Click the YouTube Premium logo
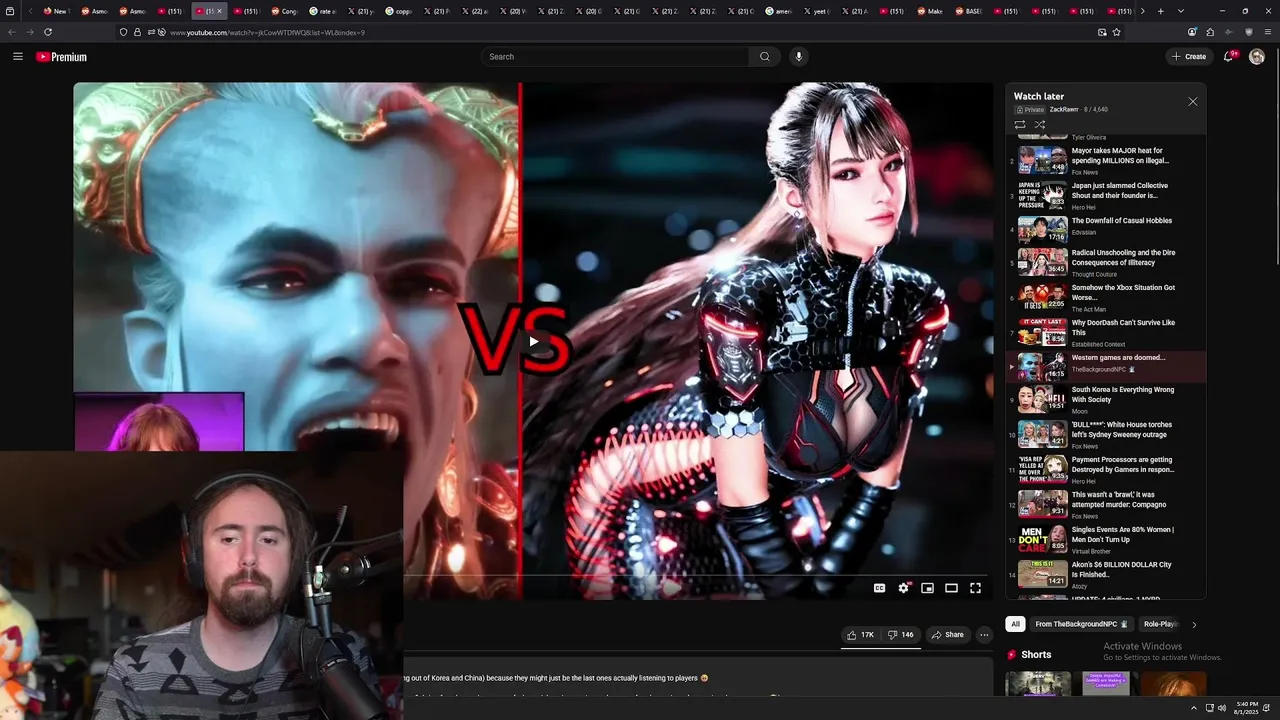The image size is (1280, 720). 62,57
